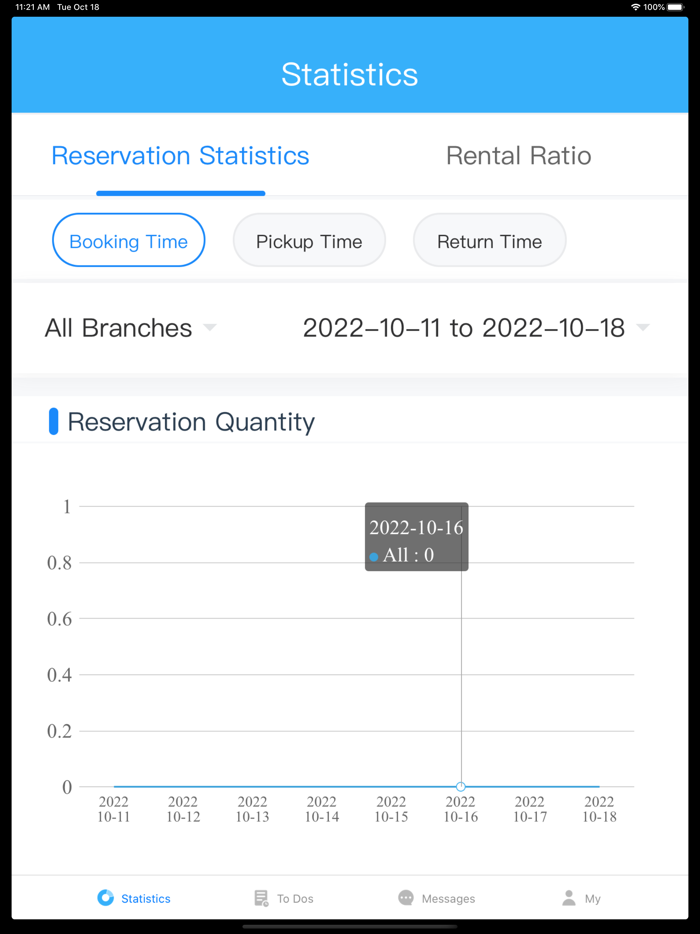Enable the Return Time filter
This screenshot has width=700, height=934.
tap(489, 241)
